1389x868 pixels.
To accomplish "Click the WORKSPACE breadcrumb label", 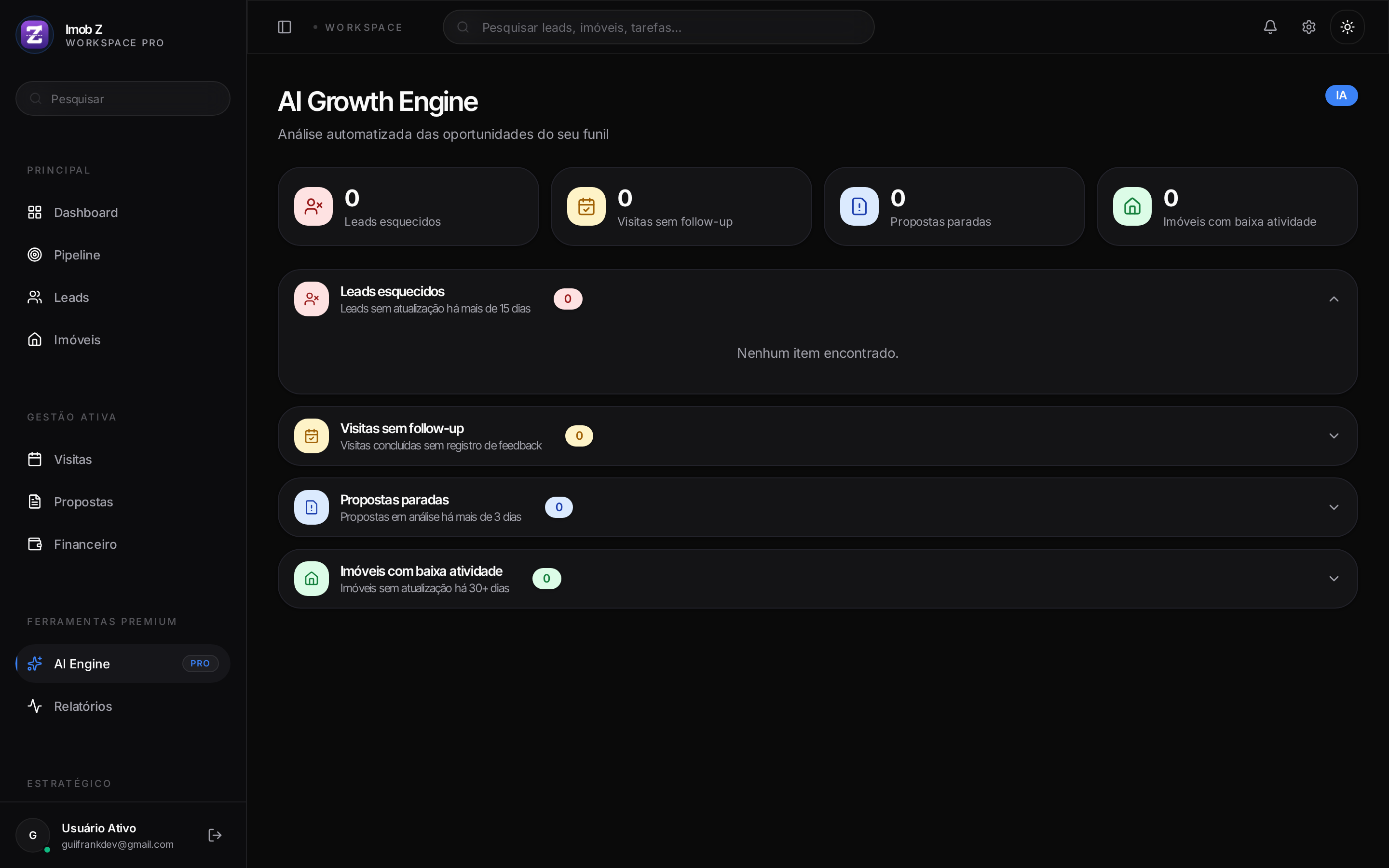I will (364, 27).
